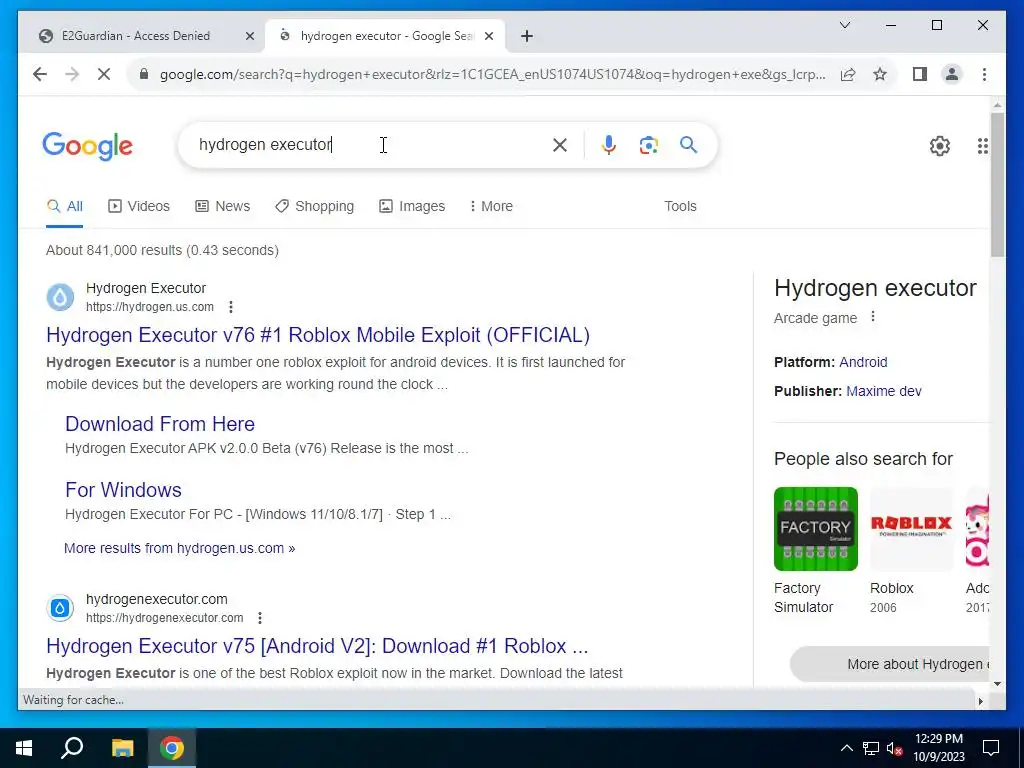Expand the More search filters menu

pos(491,206)
